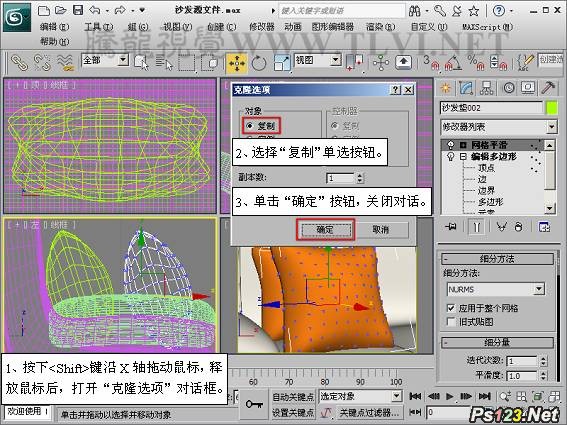Viewport: 567px width, 425px height.
Task: Activate the Select and Scale tool
Action: [x=282, y=63]
